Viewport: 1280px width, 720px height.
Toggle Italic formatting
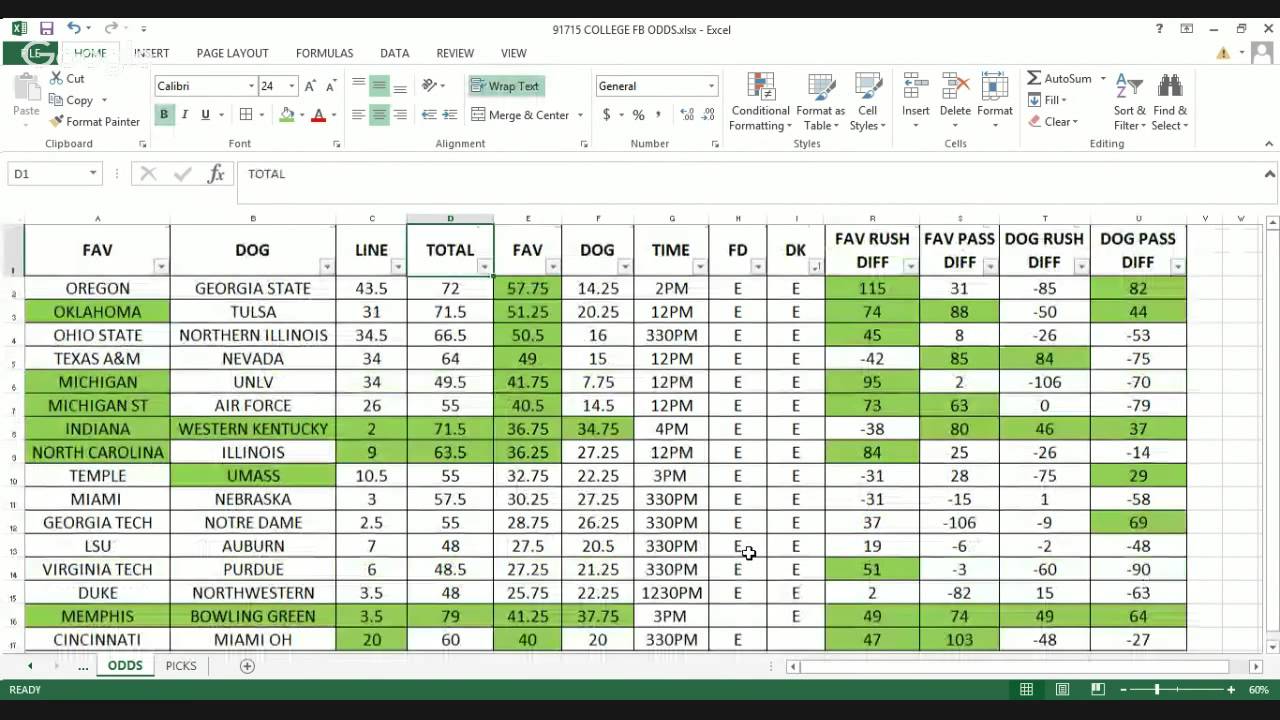185,115
